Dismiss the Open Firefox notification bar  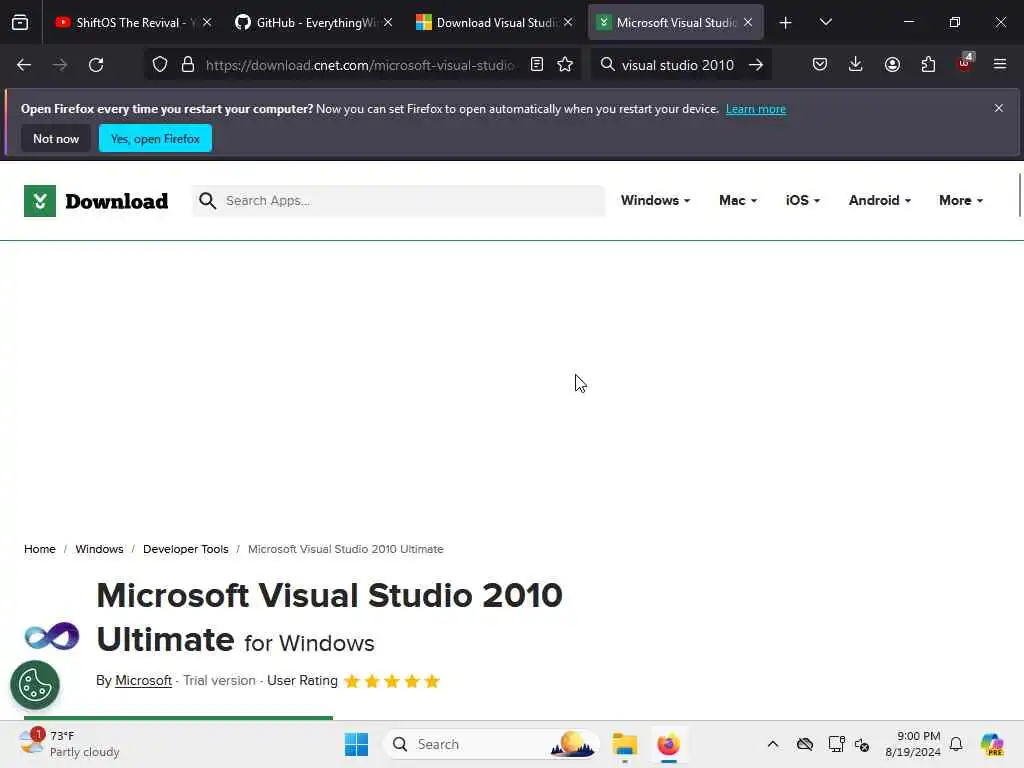tap(999, 108)
